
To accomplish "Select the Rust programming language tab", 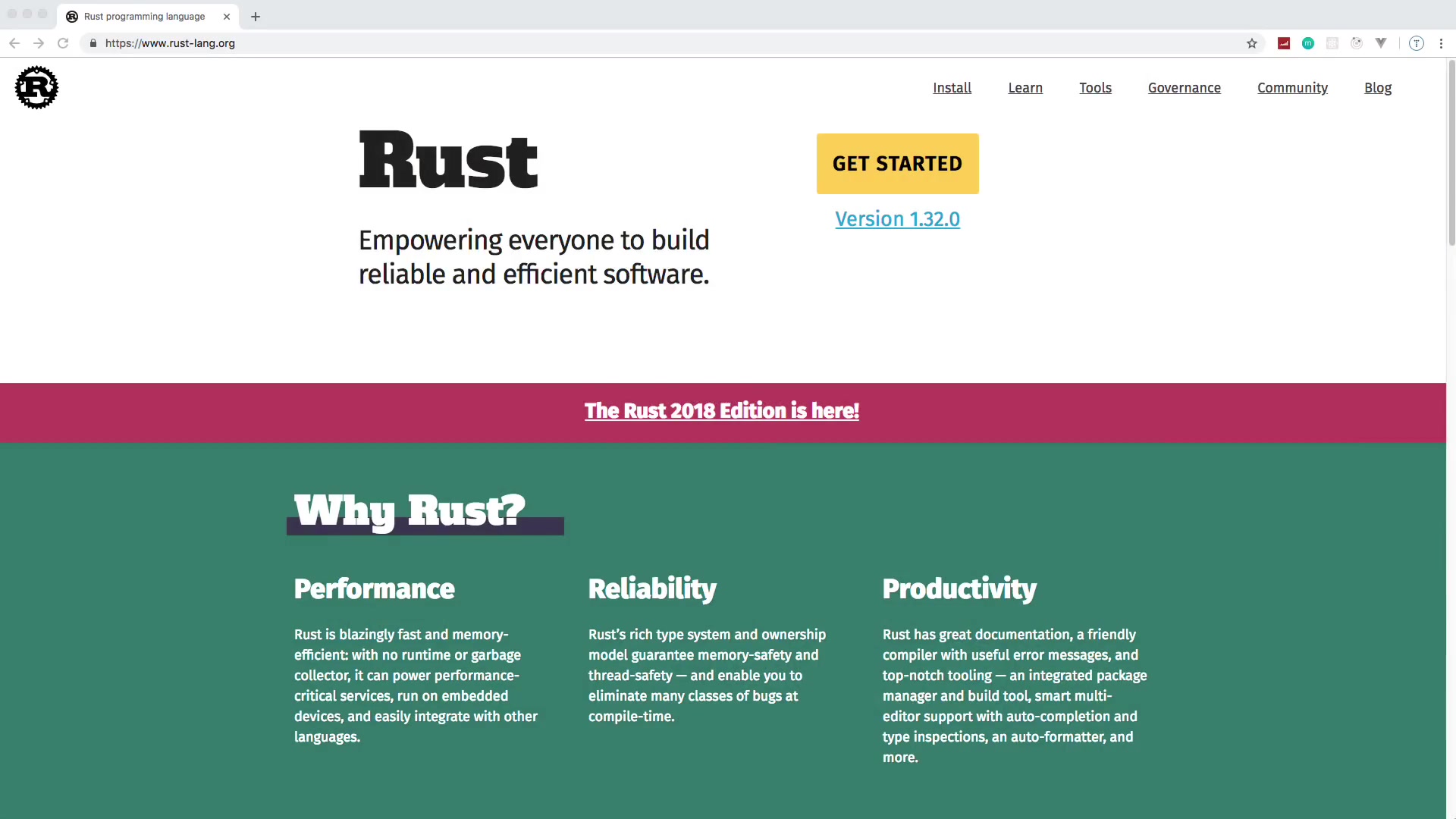I will (148, 17).
